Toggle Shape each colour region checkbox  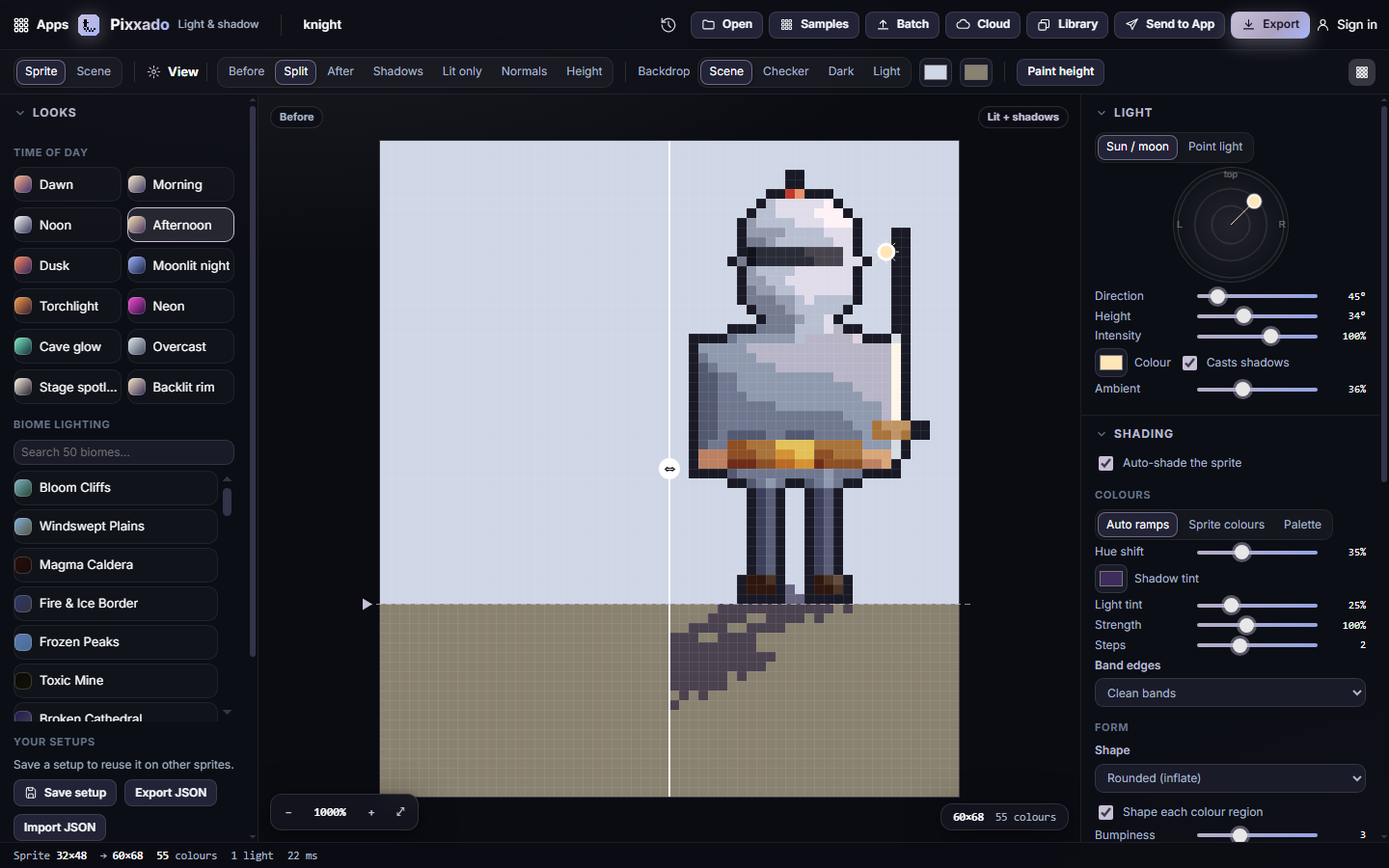[1106, 813]
